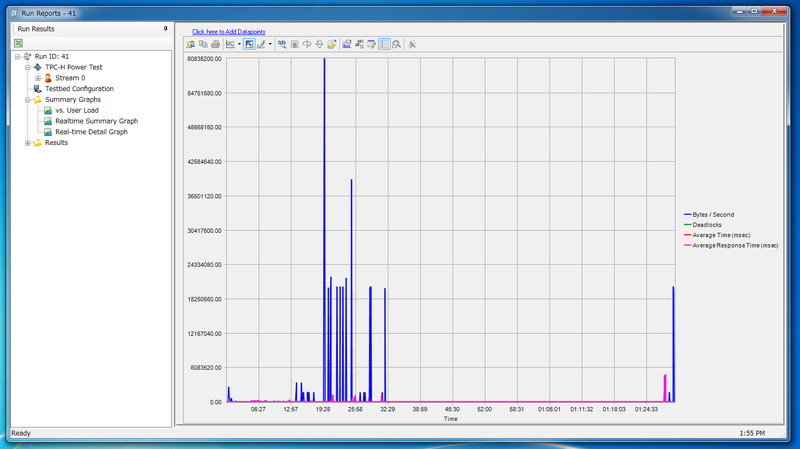Click the copy graph toolbar icon

(203, 44)
